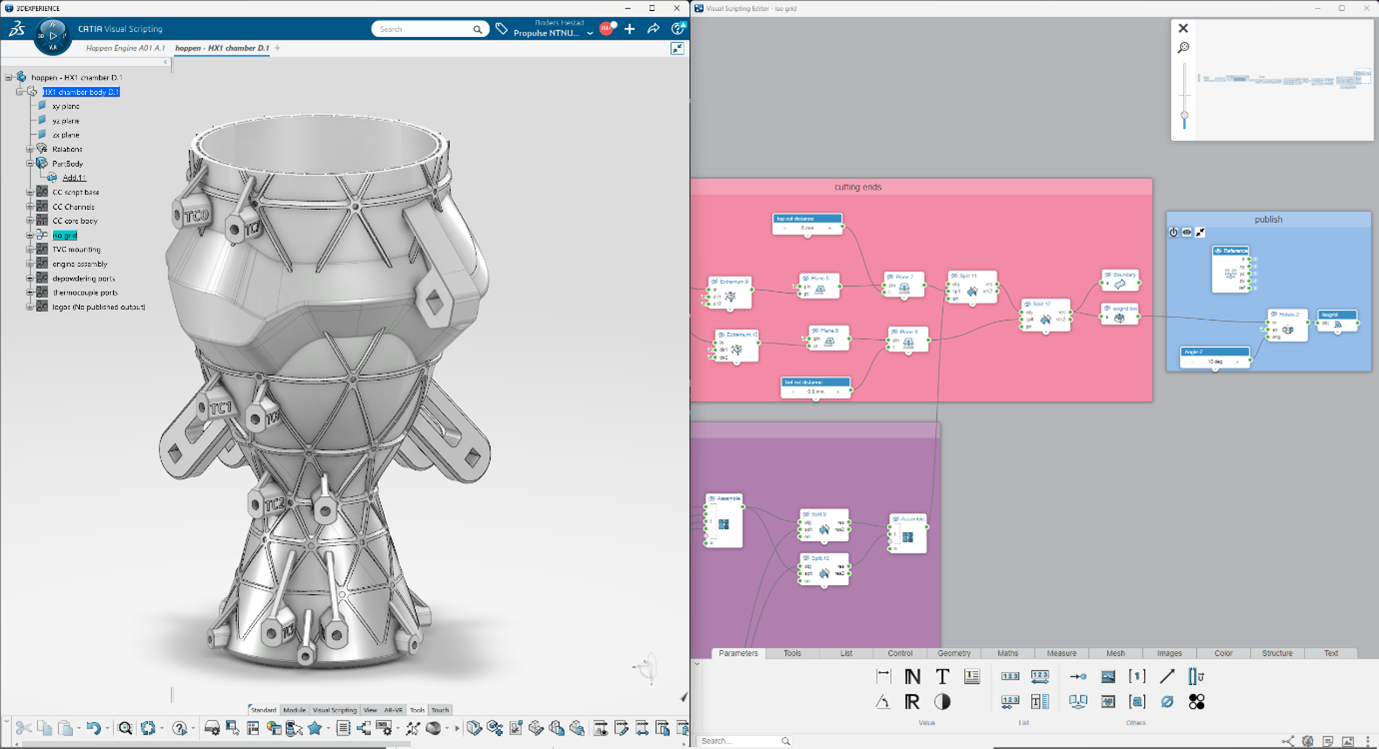Expand the thermocouple ports tree node

(x=30, y=292)
